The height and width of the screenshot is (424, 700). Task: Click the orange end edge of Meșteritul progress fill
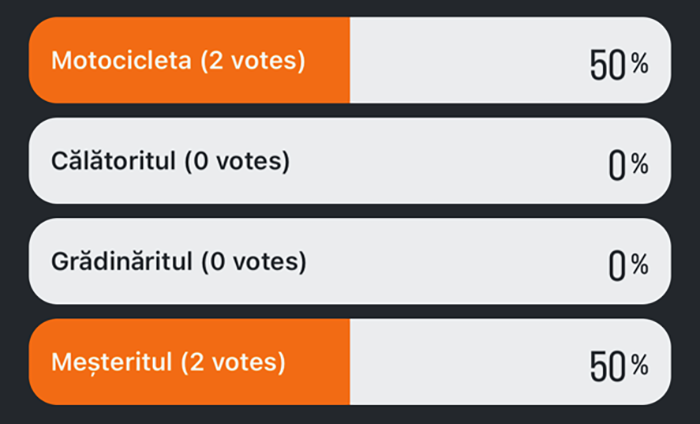(x=346, y=362)
